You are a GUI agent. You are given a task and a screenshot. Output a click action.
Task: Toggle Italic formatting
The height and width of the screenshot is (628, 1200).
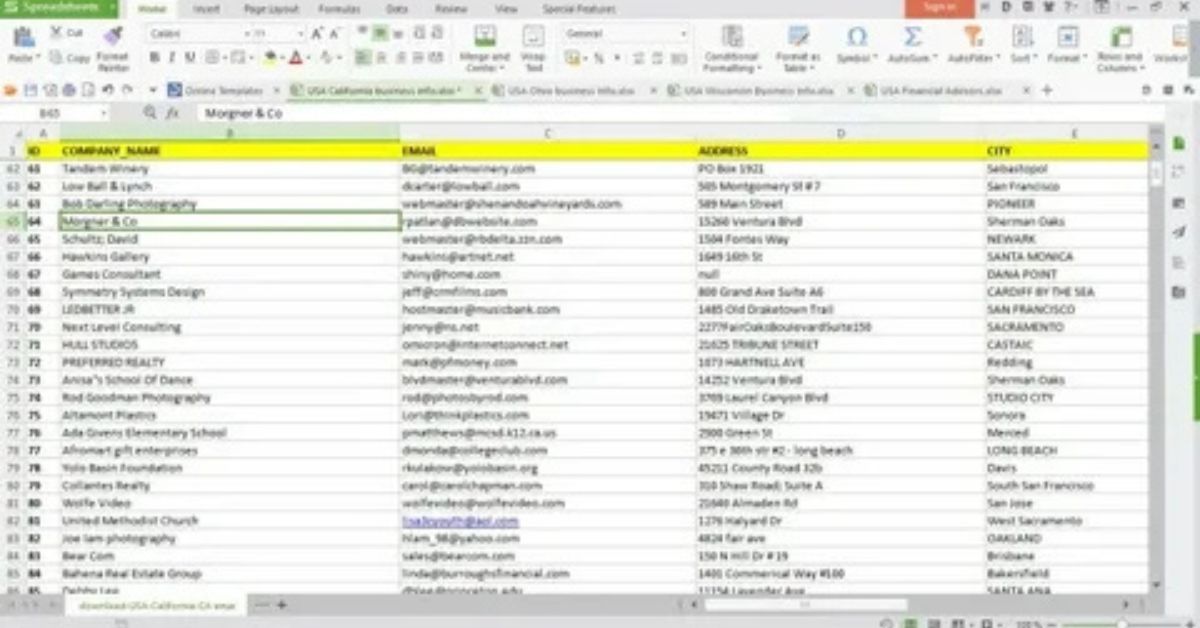pyautogui.click(x=172, y=58)
